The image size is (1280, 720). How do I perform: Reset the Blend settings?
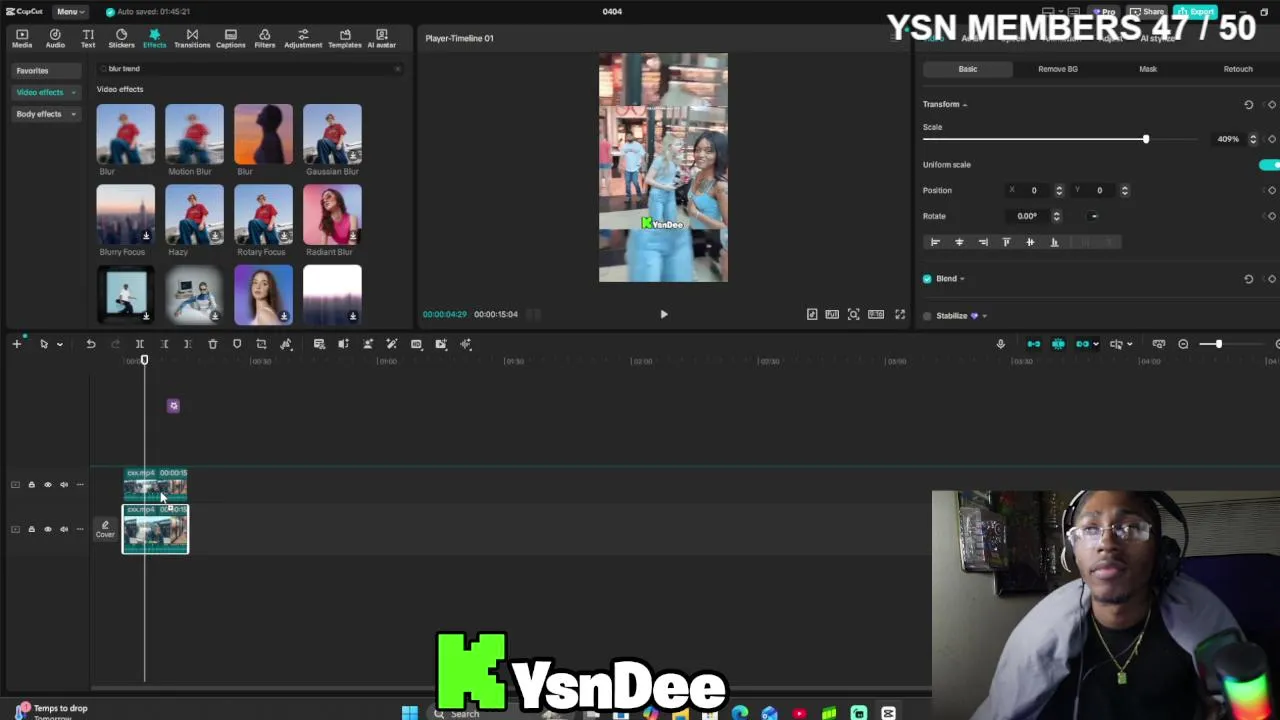[1248, 279]
